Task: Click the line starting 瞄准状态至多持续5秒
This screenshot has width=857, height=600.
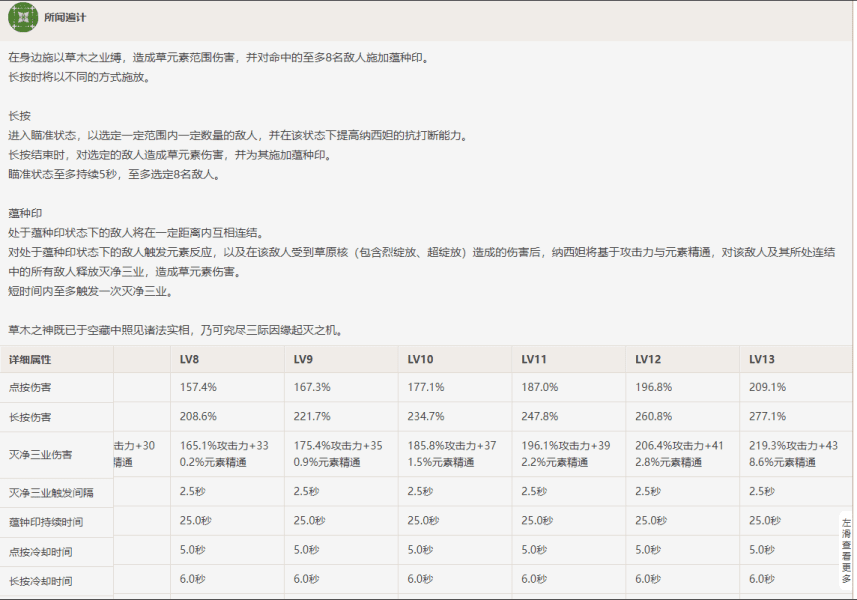Action: [x=114, y=175]
